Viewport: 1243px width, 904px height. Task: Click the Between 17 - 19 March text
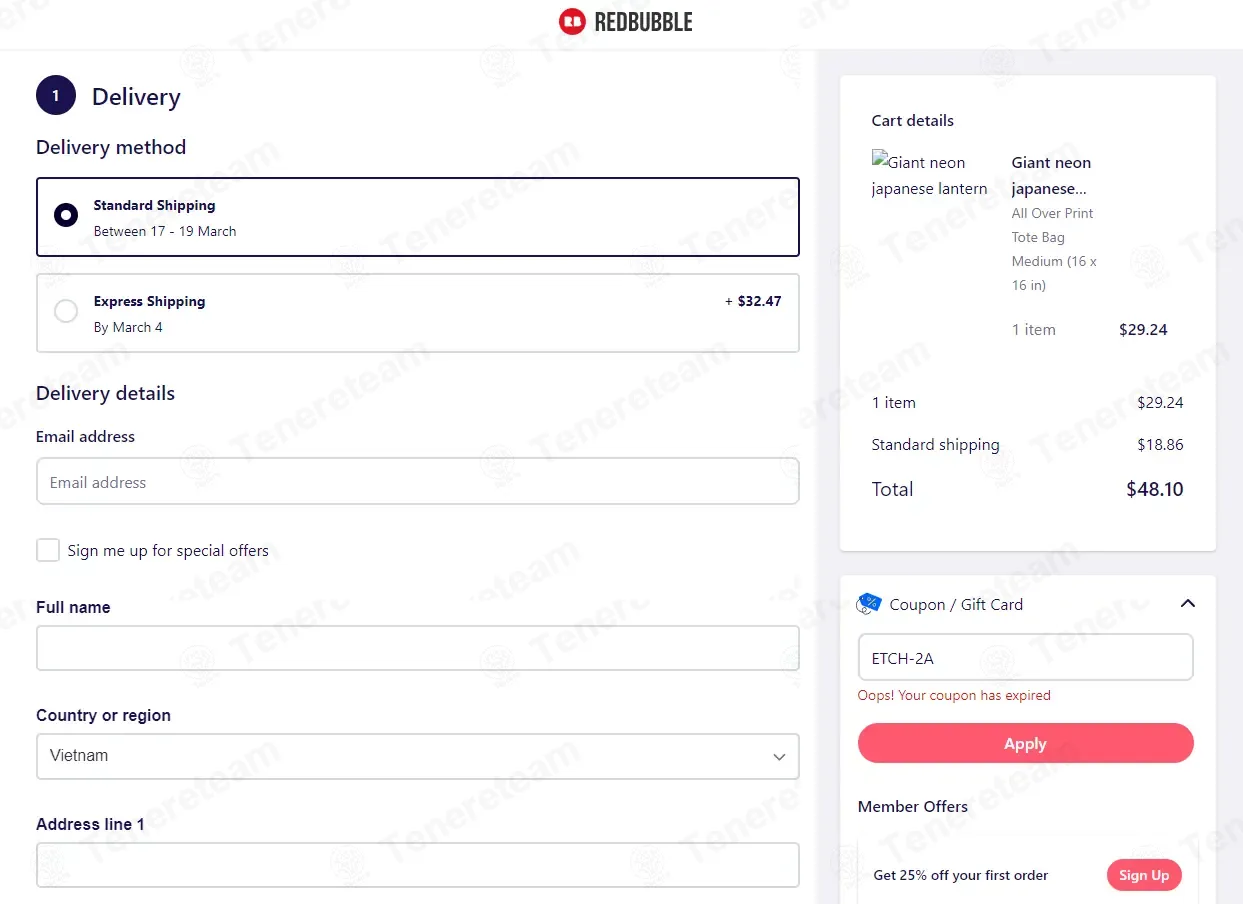[165, 231]
